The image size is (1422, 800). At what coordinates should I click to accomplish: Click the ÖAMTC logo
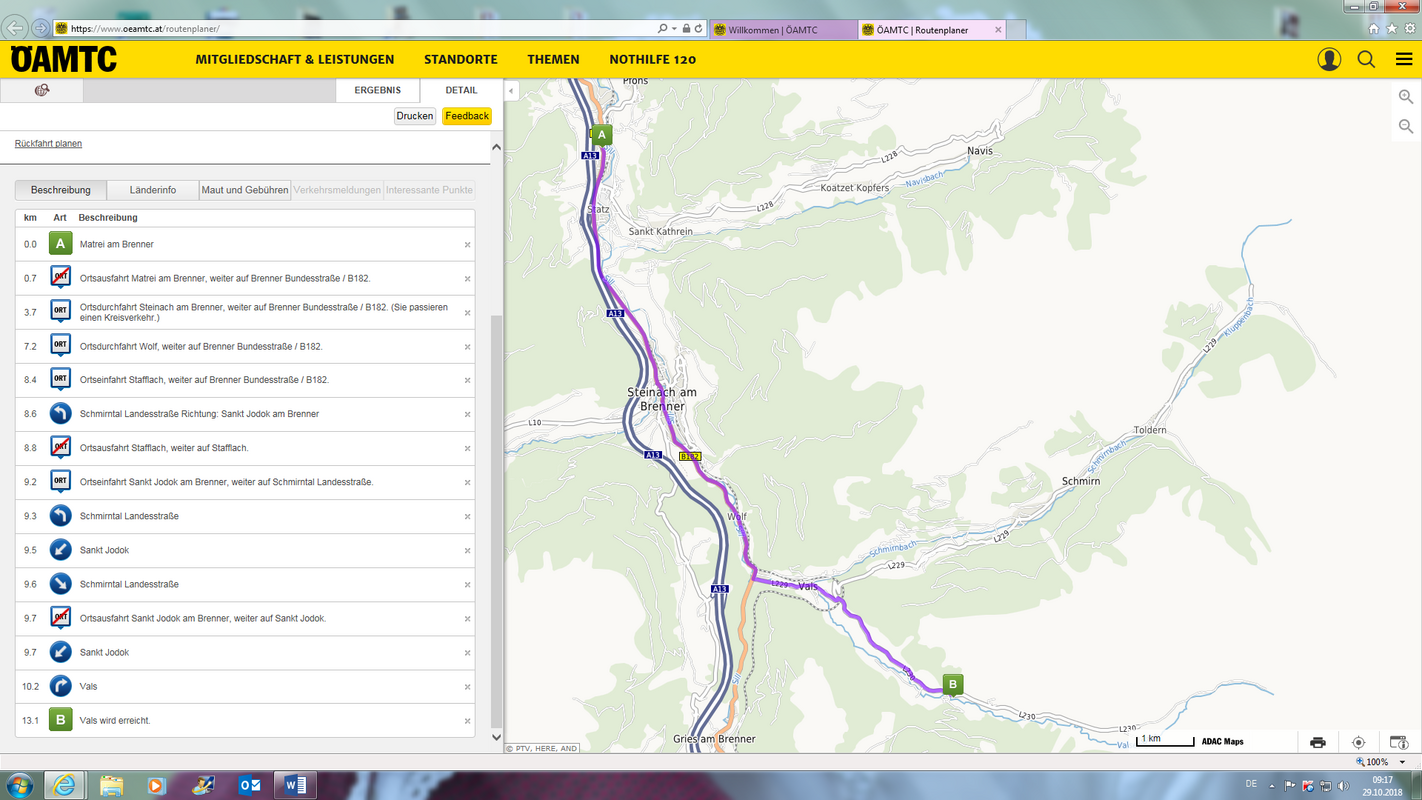[63, 59]
